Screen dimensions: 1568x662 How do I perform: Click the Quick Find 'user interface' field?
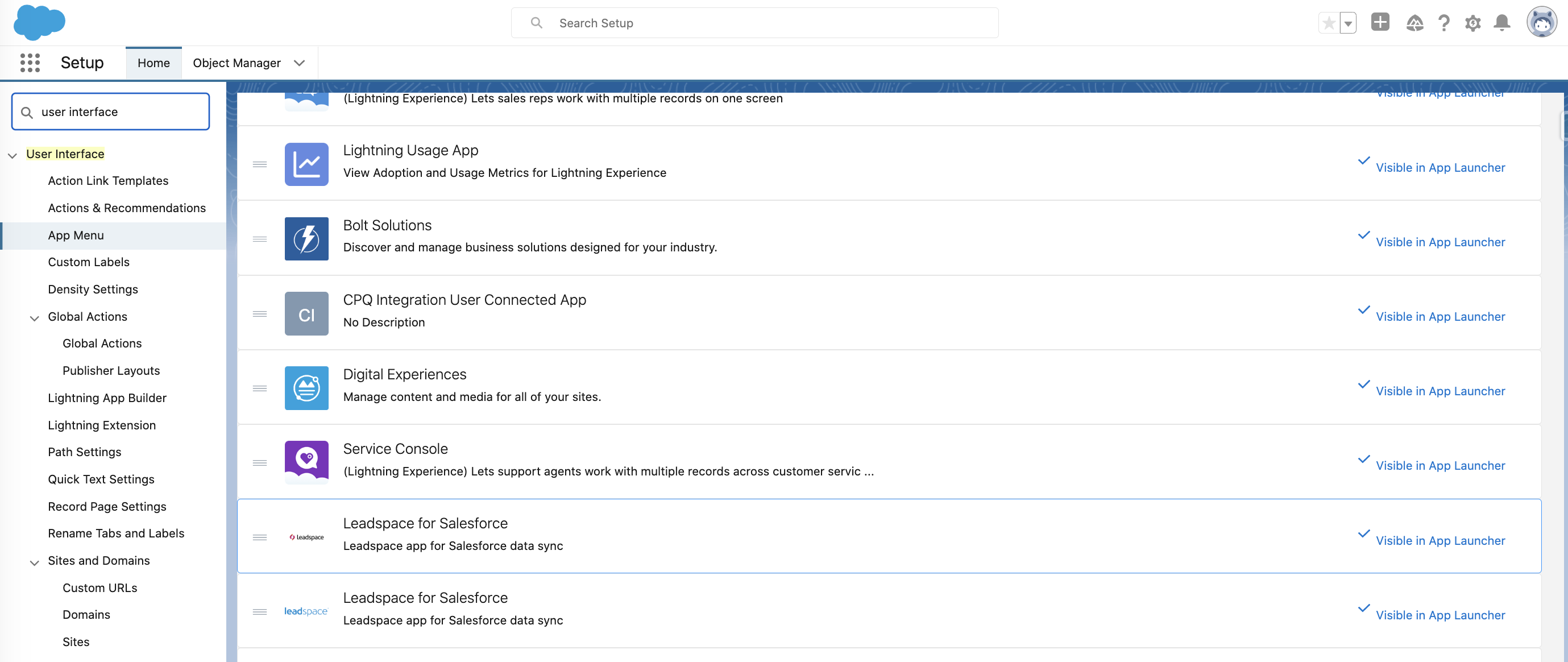click(x=111, y=112)
